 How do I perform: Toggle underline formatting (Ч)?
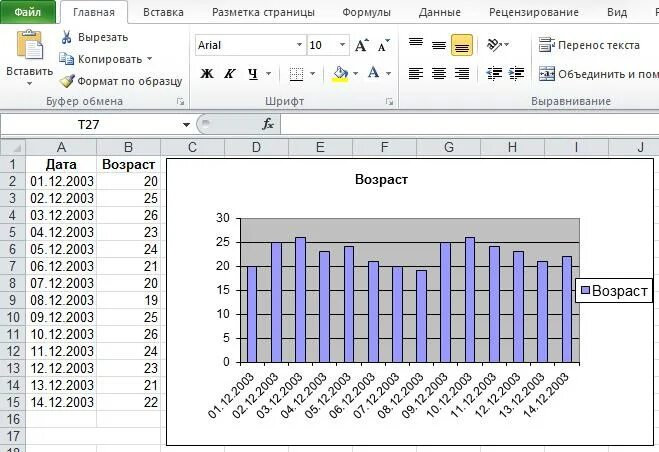pos(253,74)
